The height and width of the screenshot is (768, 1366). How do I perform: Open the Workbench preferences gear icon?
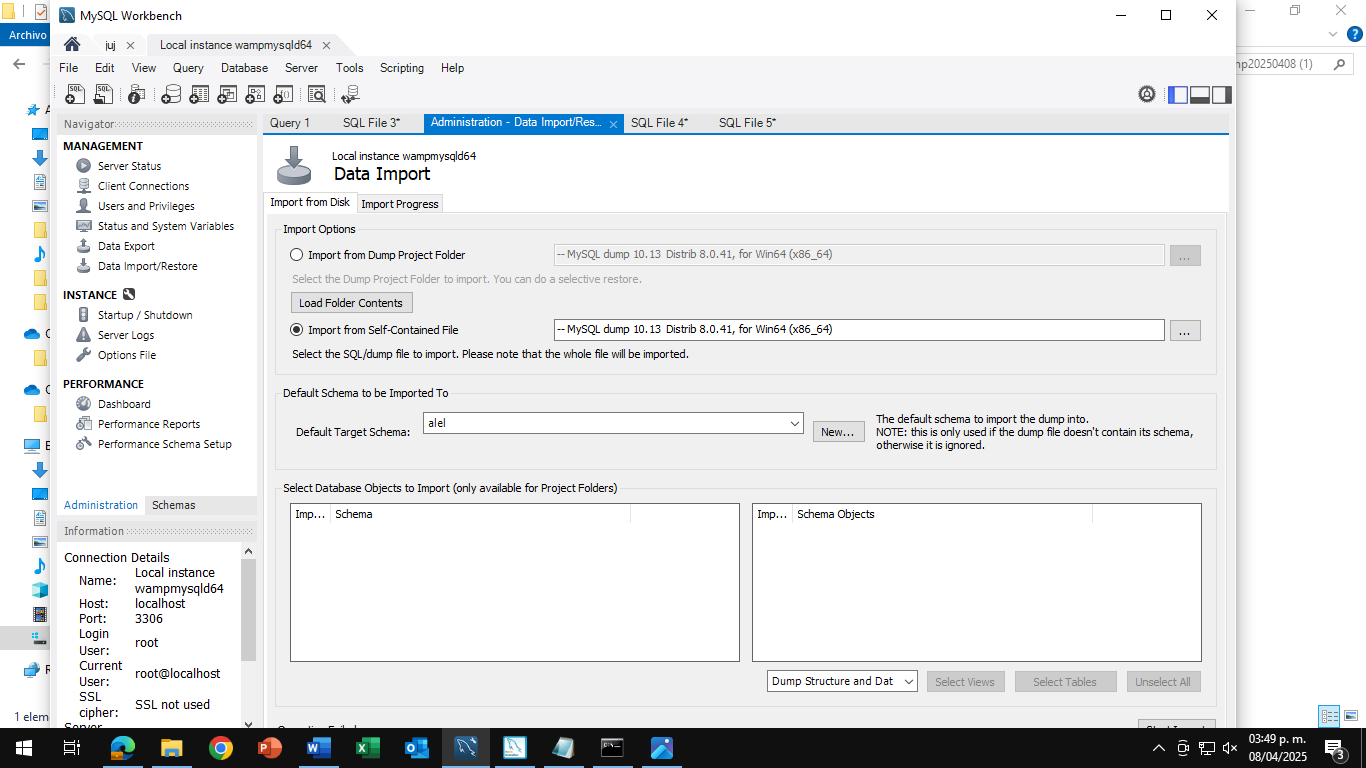(1147, 94)
